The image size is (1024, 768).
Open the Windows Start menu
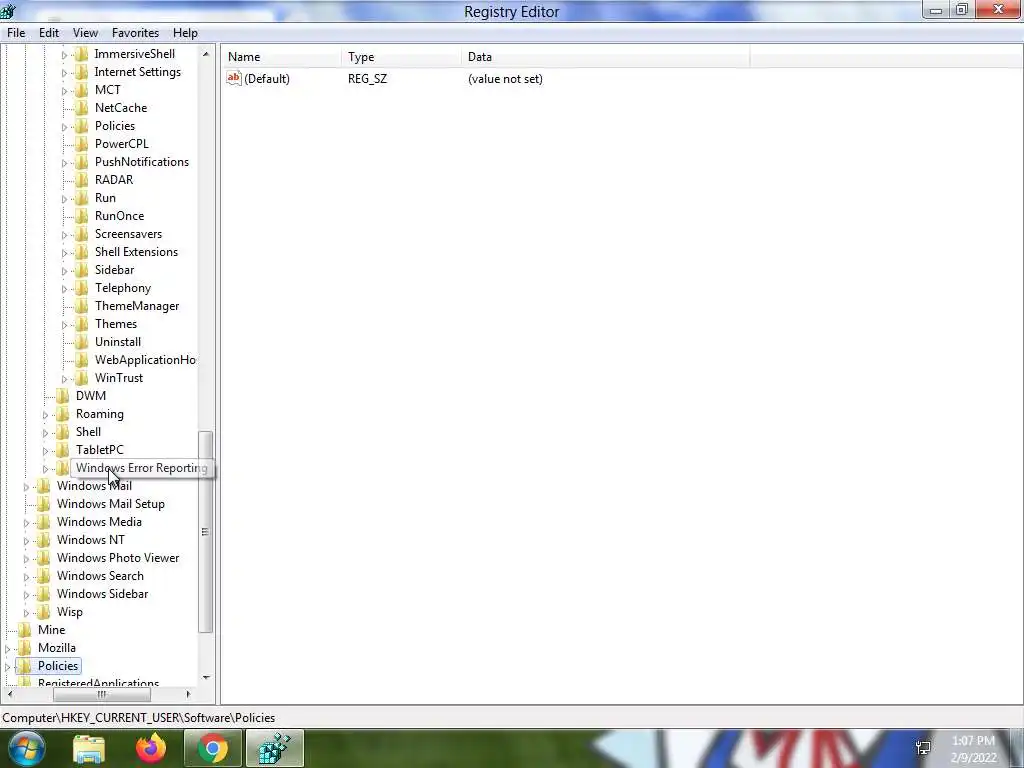pos(27,748)
